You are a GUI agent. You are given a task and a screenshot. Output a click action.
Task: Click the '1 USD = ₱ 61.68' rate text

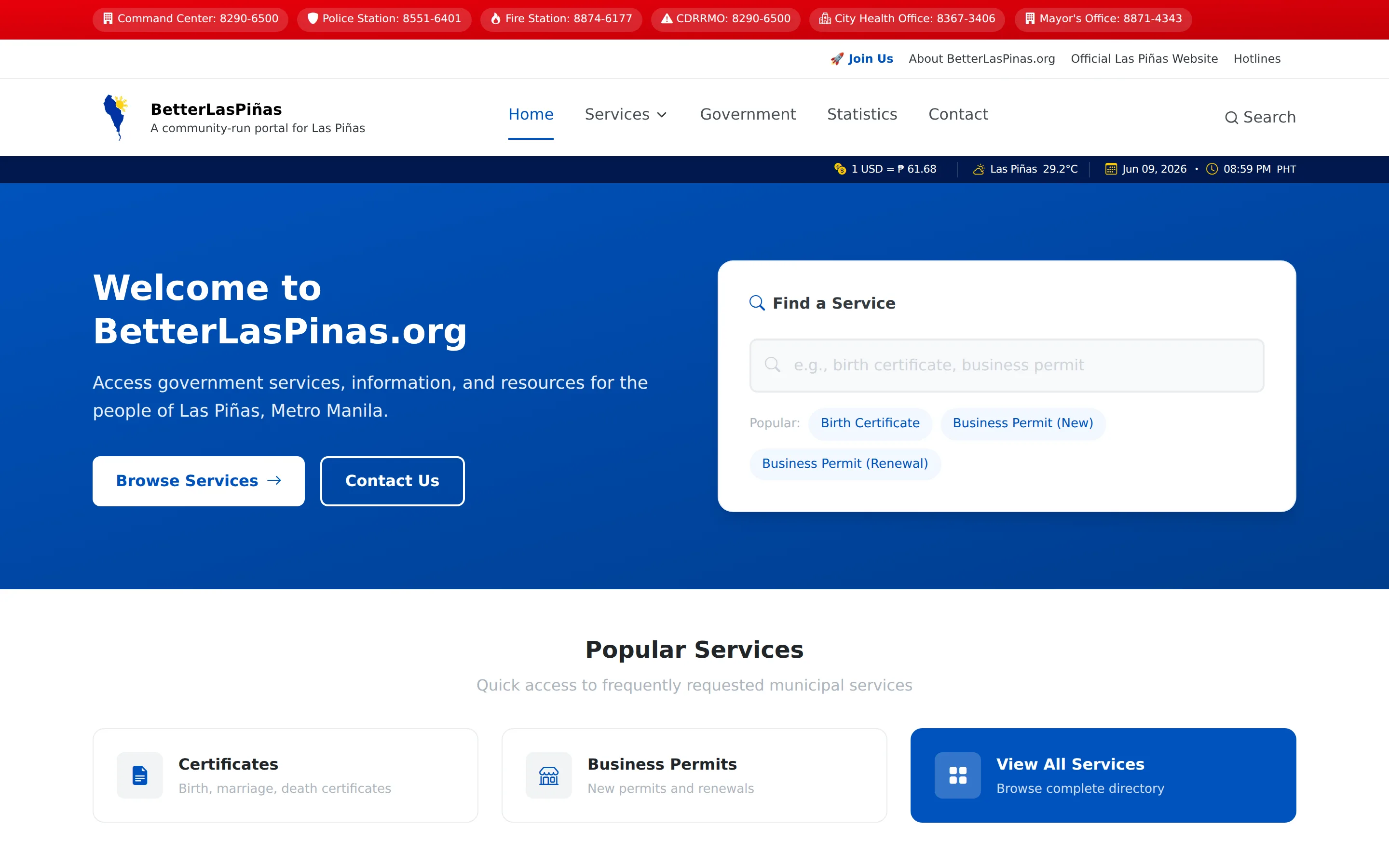(x=894, y=169)
